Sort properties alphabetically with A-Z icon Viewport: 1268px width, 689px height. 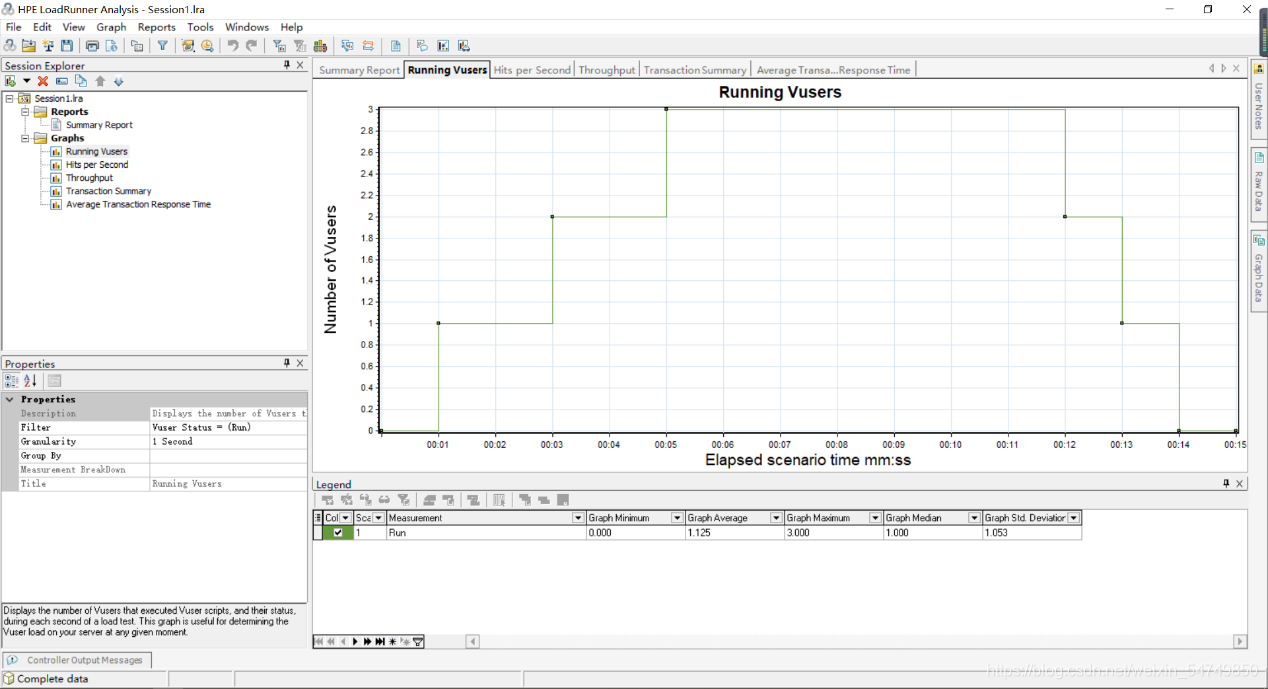click(30, 381)
